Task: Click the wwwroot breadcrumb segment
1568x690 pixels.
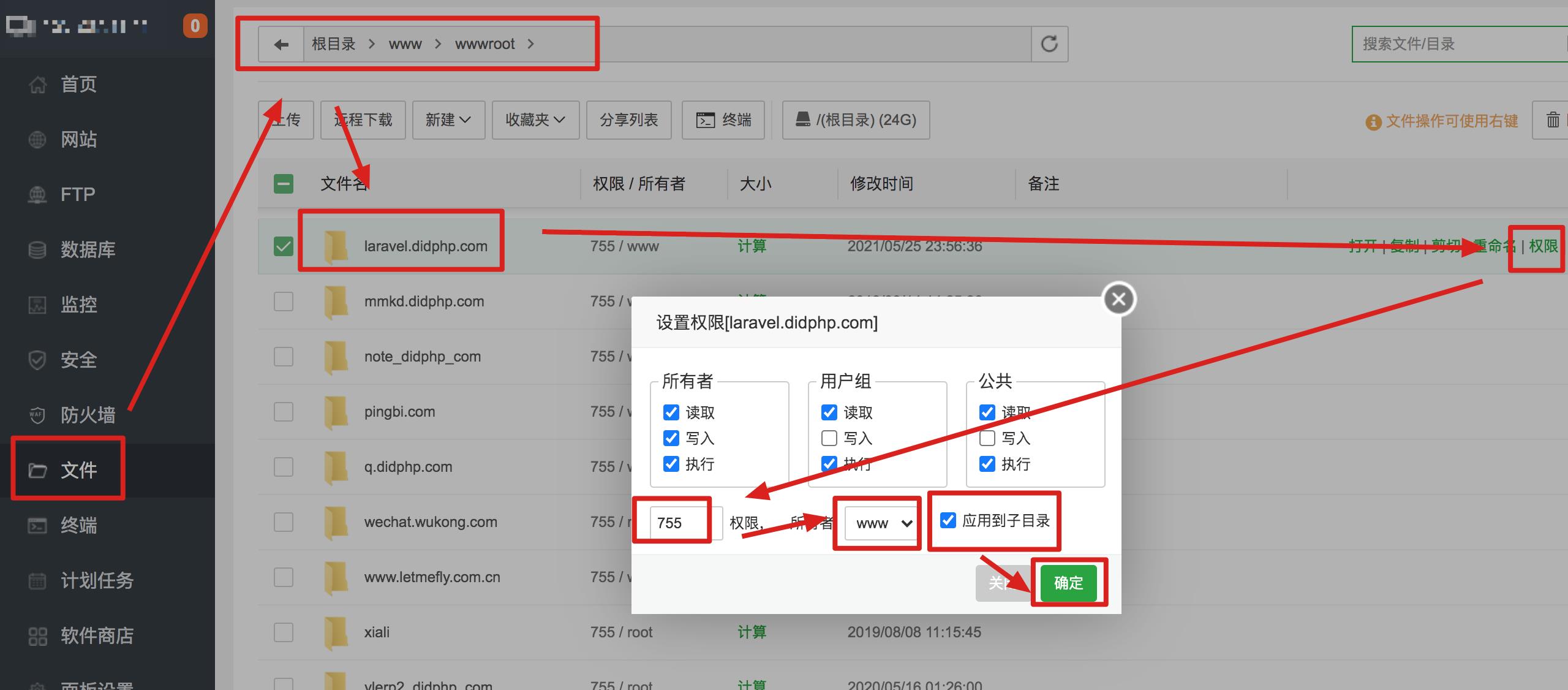Action: 484,44
